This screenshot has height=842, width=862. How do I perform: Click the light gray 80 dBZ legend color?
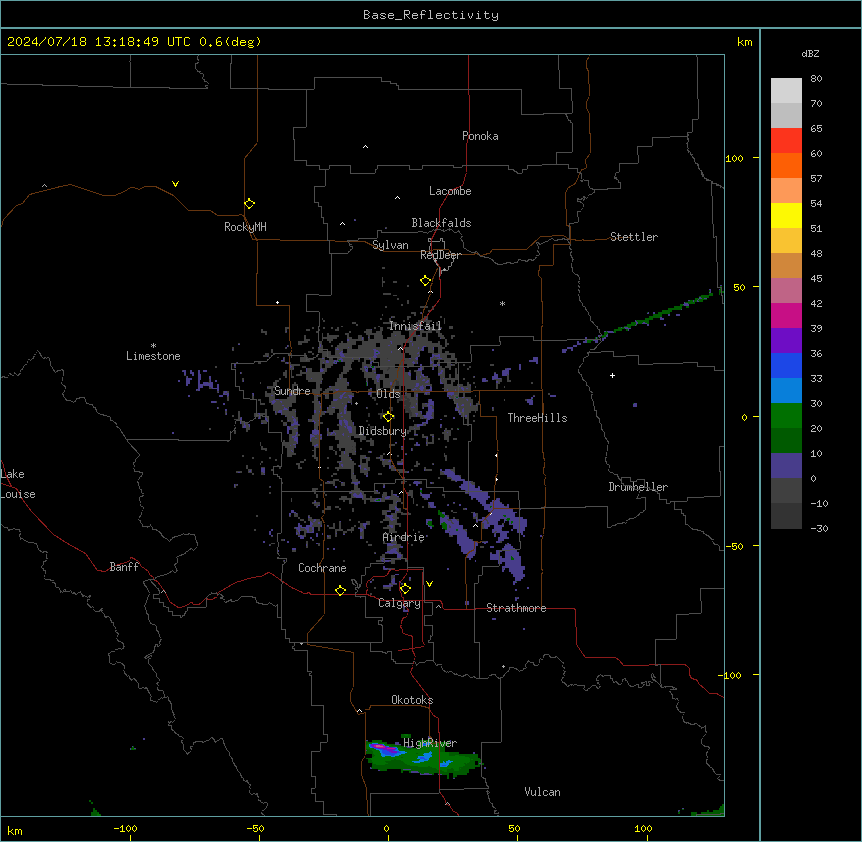pos(786,91)
